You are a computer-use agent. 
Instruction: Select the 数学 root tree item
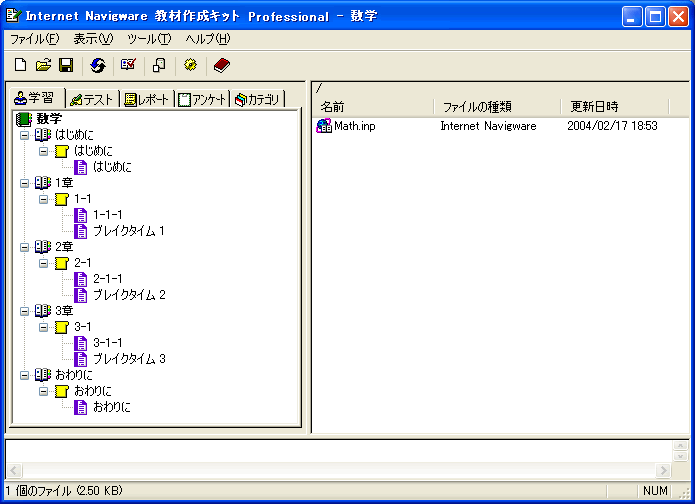pyautogui.click(x=49, y=119)
